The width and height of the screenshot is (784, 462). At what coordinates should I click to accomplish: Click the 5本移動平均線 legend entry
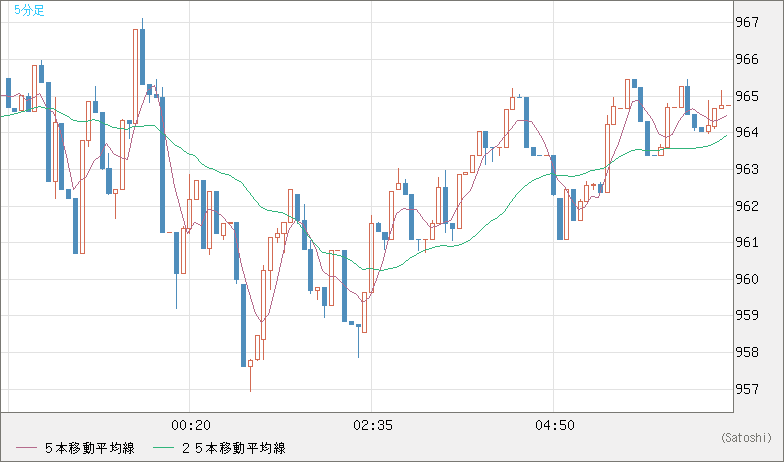click(x=90, y=448)
